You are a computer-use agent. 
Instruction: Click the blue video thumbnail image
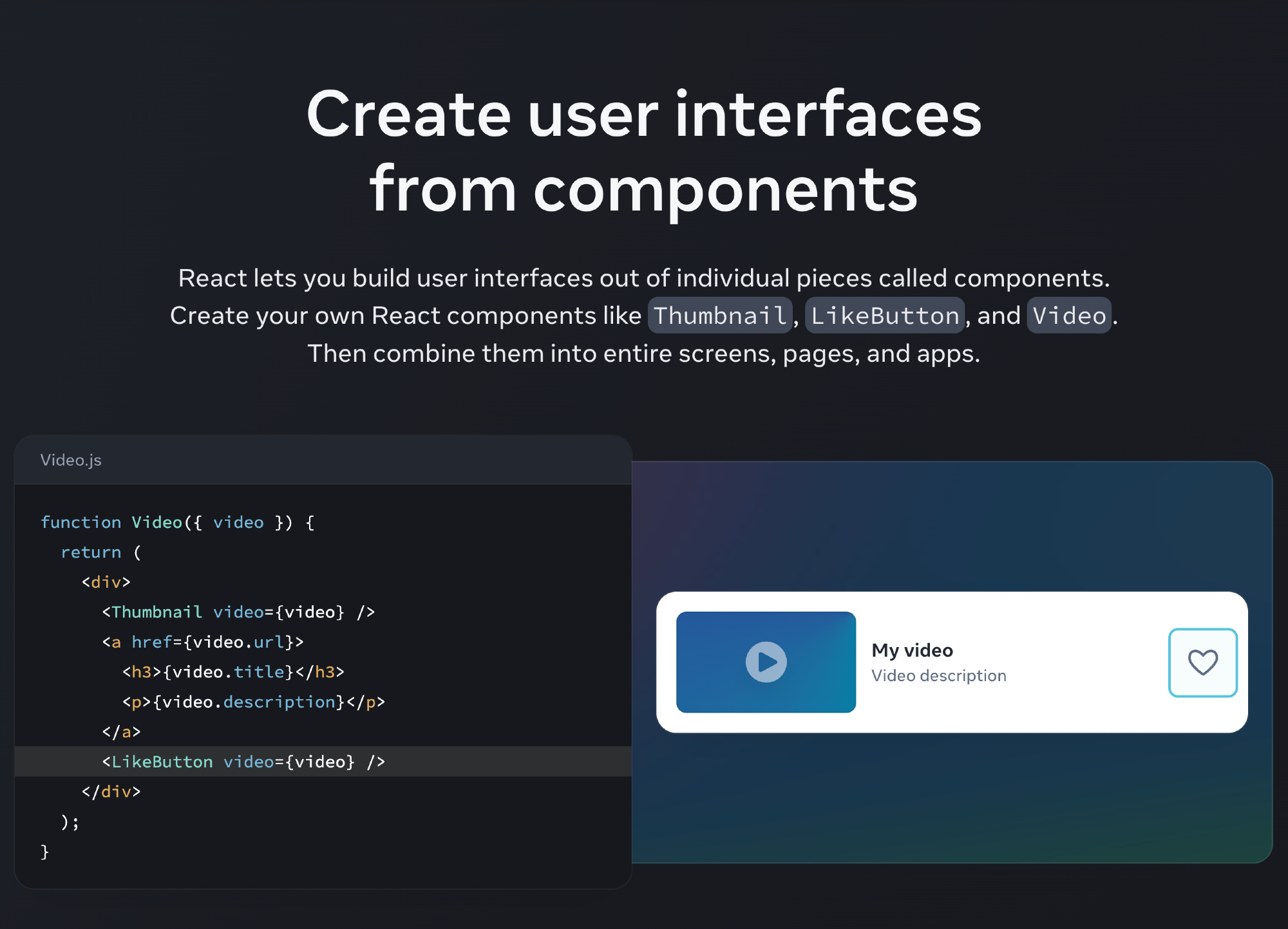click(x=766, y=662)
